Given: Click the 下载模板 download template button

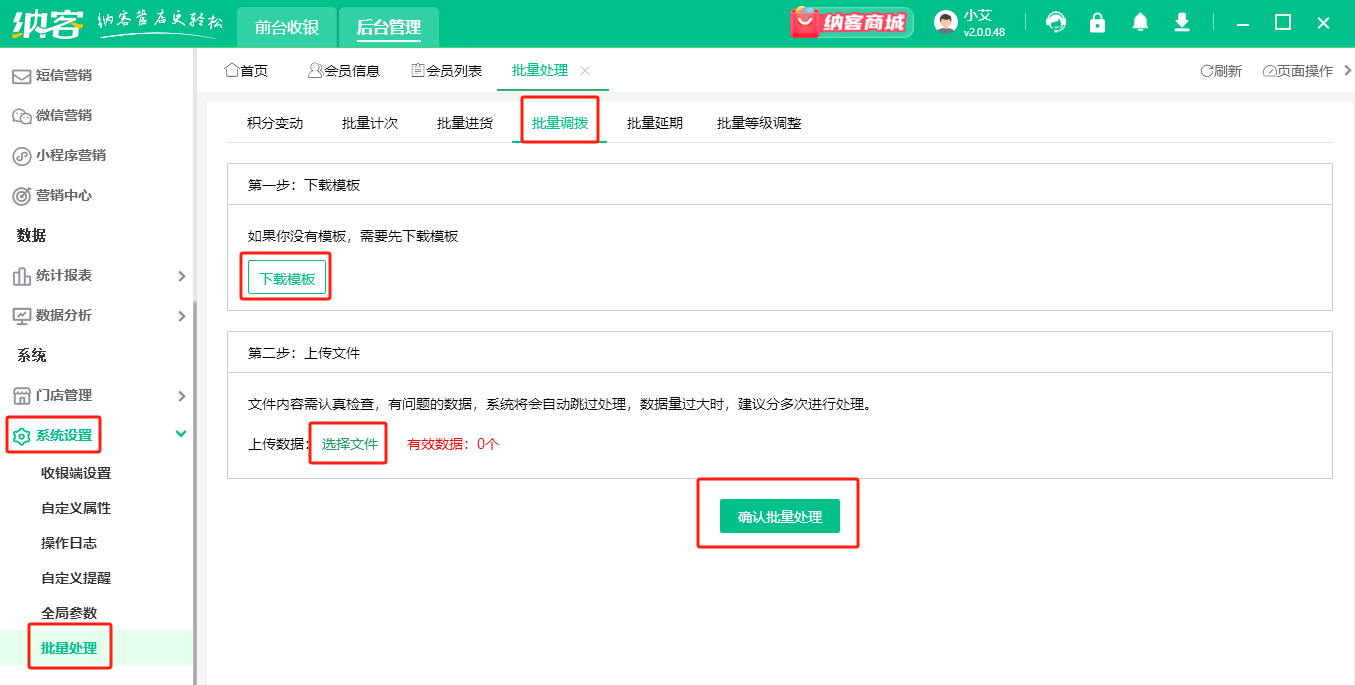Looking at the screenshot, I should click(x=285, y=277).
